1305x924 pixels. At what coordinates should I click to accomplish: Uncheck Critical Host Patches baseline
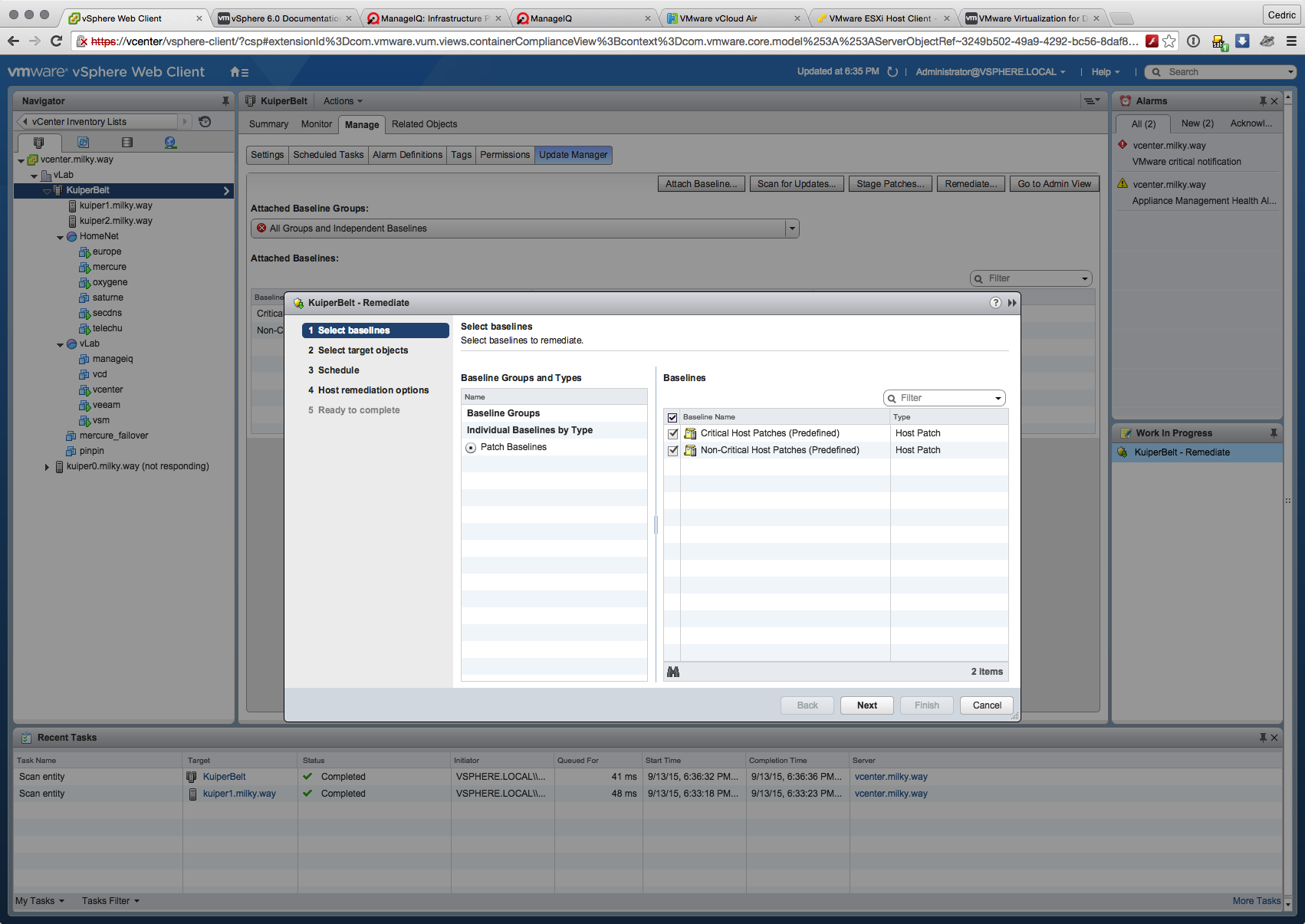(673, 434)
